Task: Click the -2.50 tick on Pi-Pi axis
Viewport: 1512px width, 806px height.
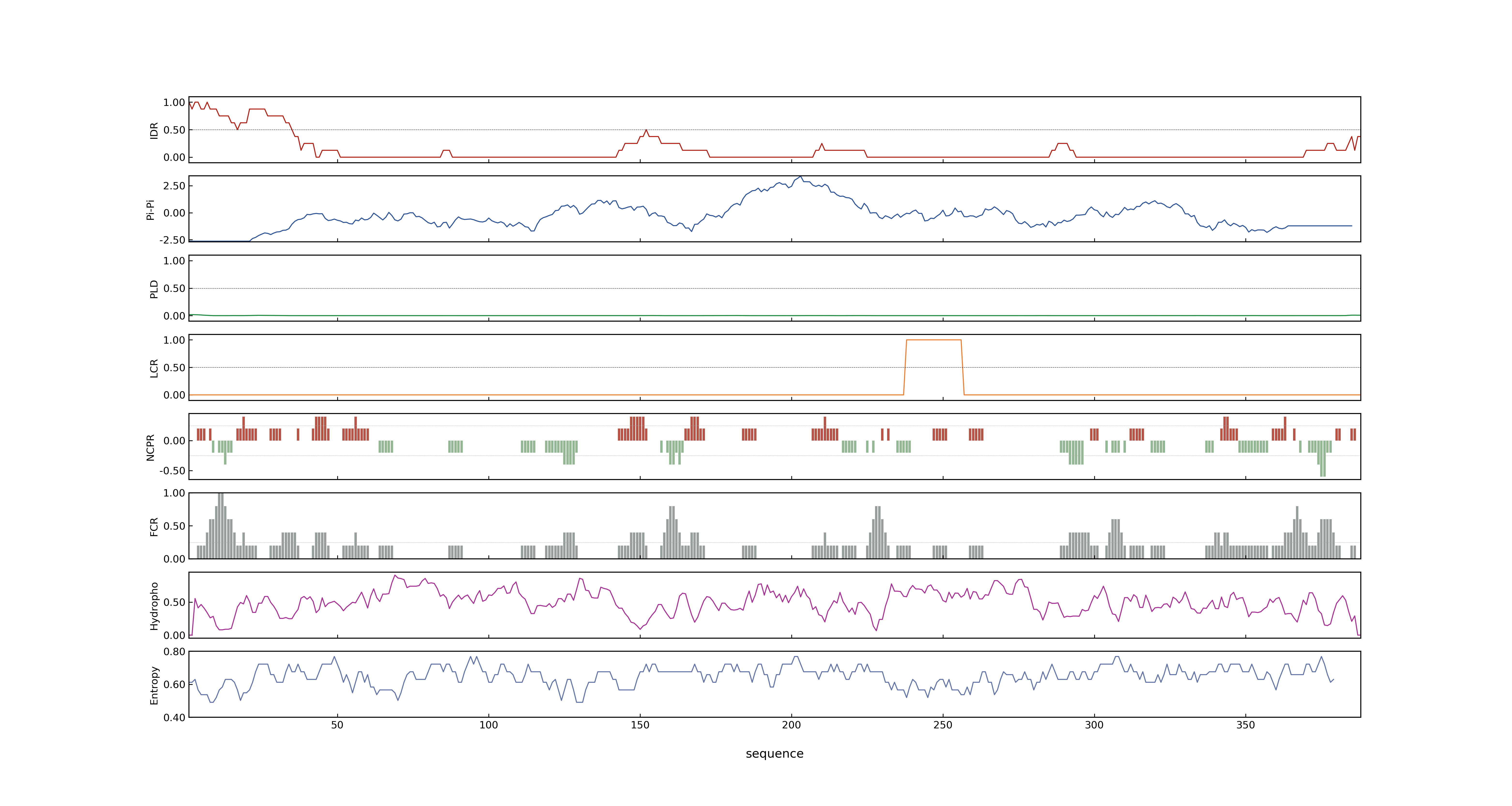Action: 172,240
